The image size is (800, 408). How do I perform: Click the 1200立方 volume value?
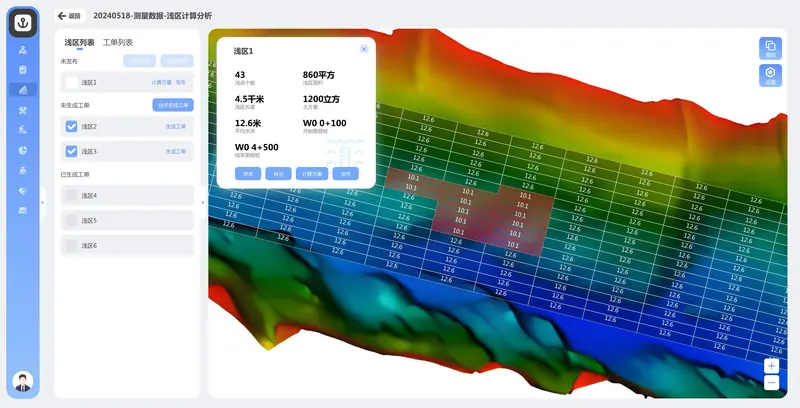[321, 99]
